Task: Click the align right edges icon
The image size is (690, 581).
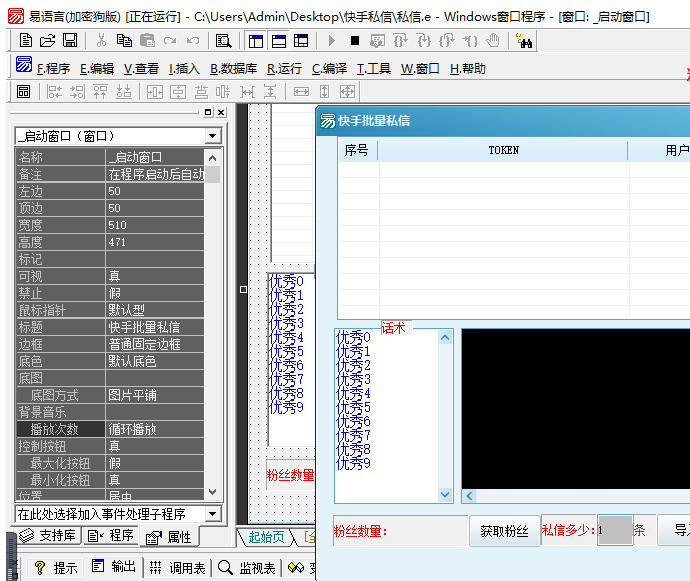Action: 77,92
